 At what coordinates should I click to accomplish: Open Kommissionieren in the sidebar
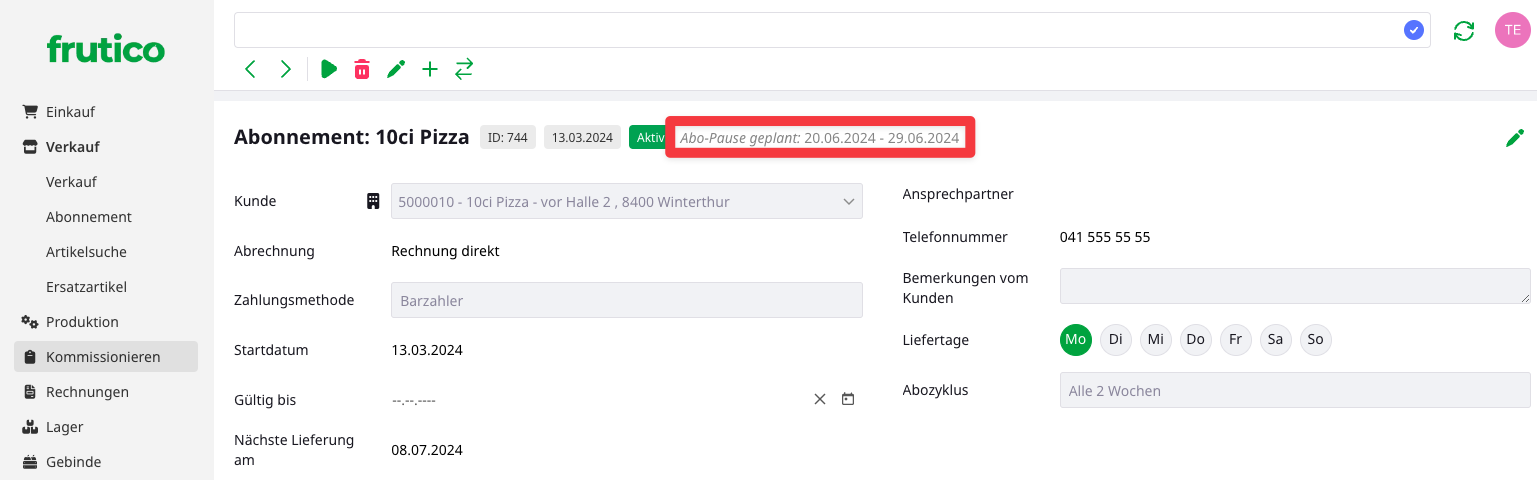point(103,357)
